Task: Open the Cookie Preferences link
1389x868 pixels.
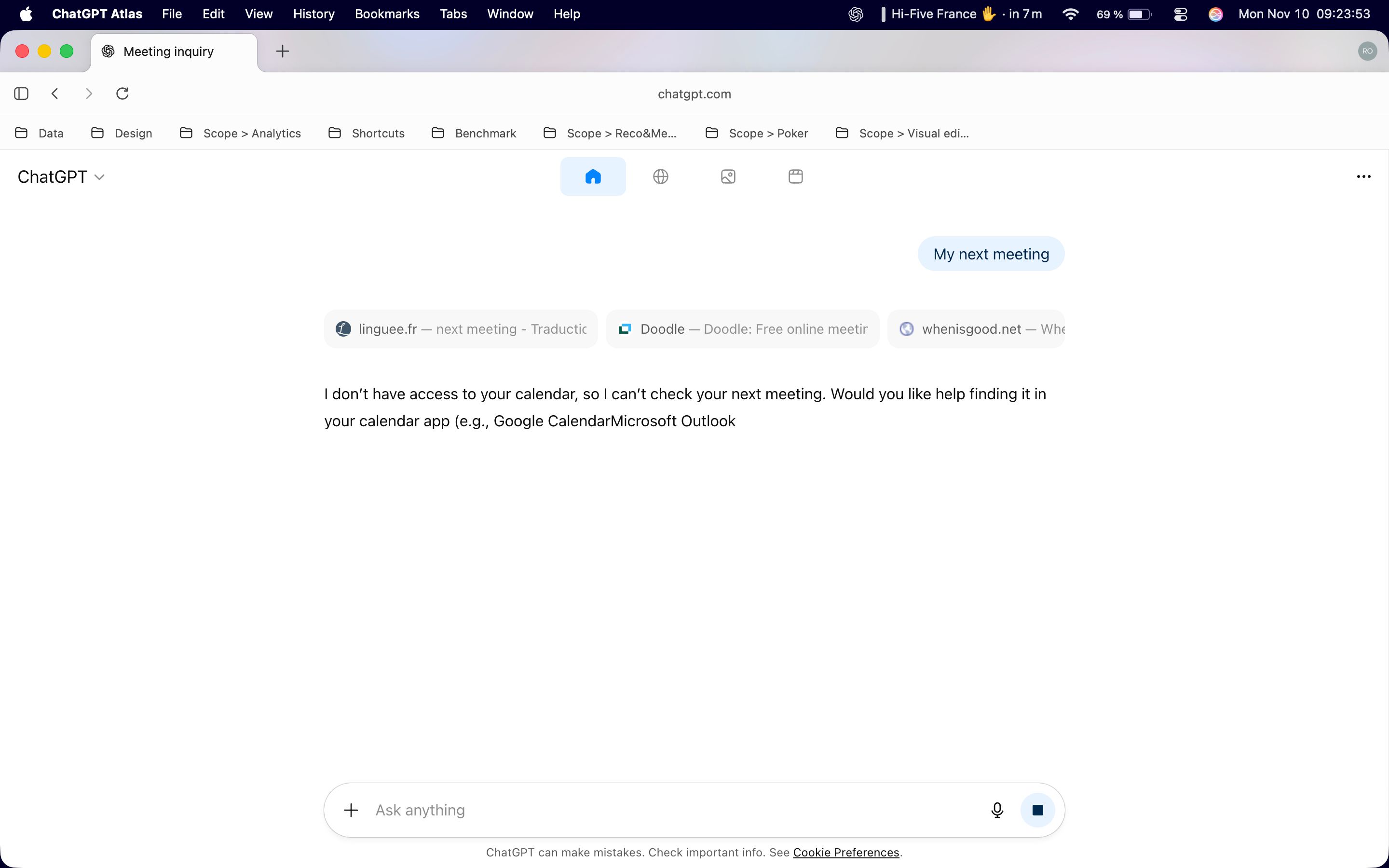Action: (846, 853)
